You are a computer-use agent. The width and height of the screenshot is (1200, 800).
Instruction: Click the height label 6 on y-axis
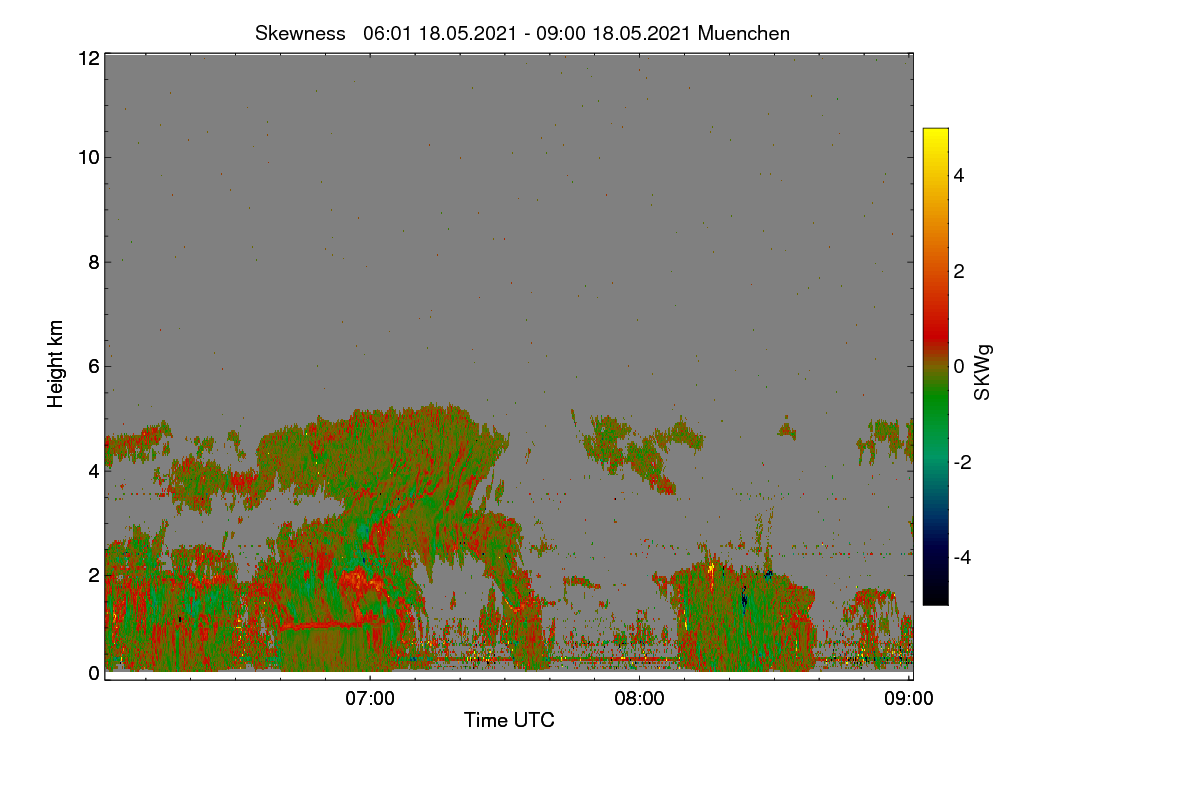click(x=92, y=366)
